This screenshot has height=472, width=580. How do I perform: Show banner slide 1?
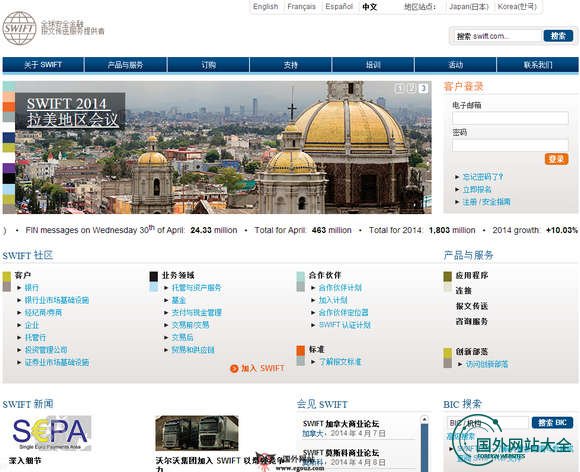399,88
